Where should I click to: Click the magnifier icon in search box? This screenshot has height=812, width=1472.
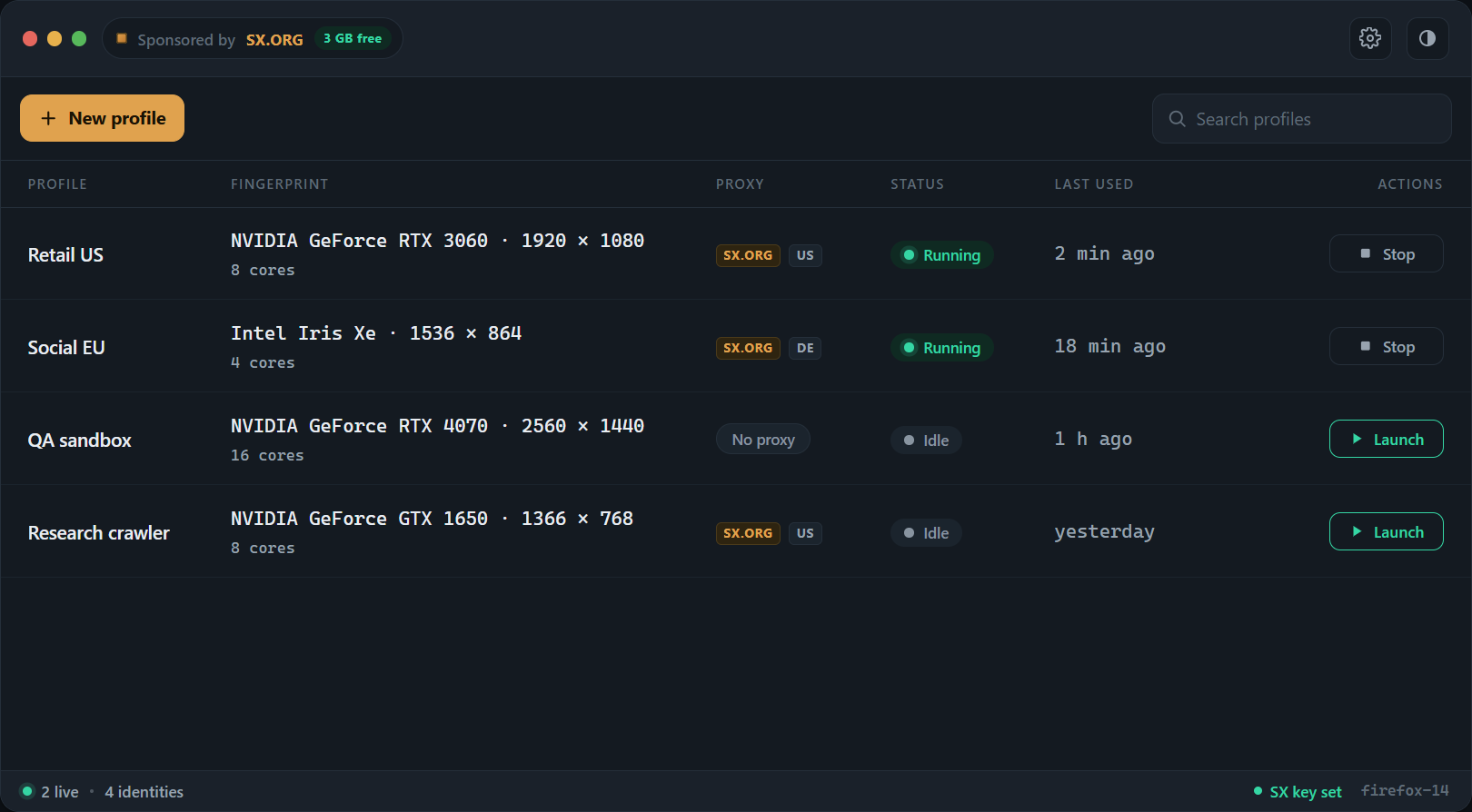point(1177,119)
